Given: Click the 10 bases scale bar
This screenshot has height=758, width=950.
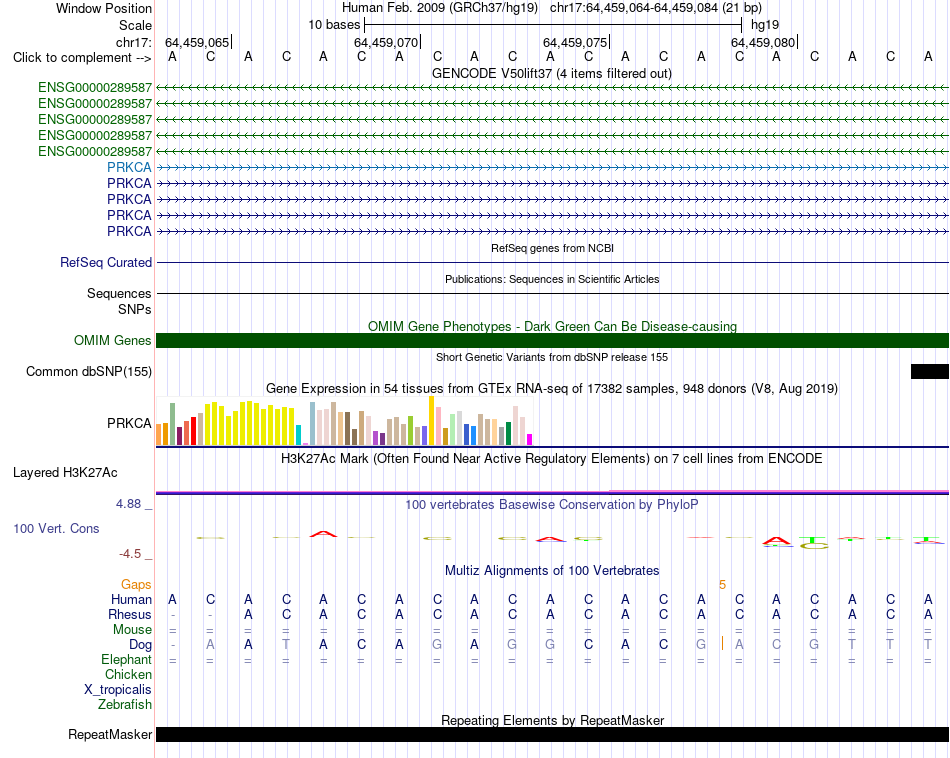Looking at the screenshot, I should click(x=553, y=25).
